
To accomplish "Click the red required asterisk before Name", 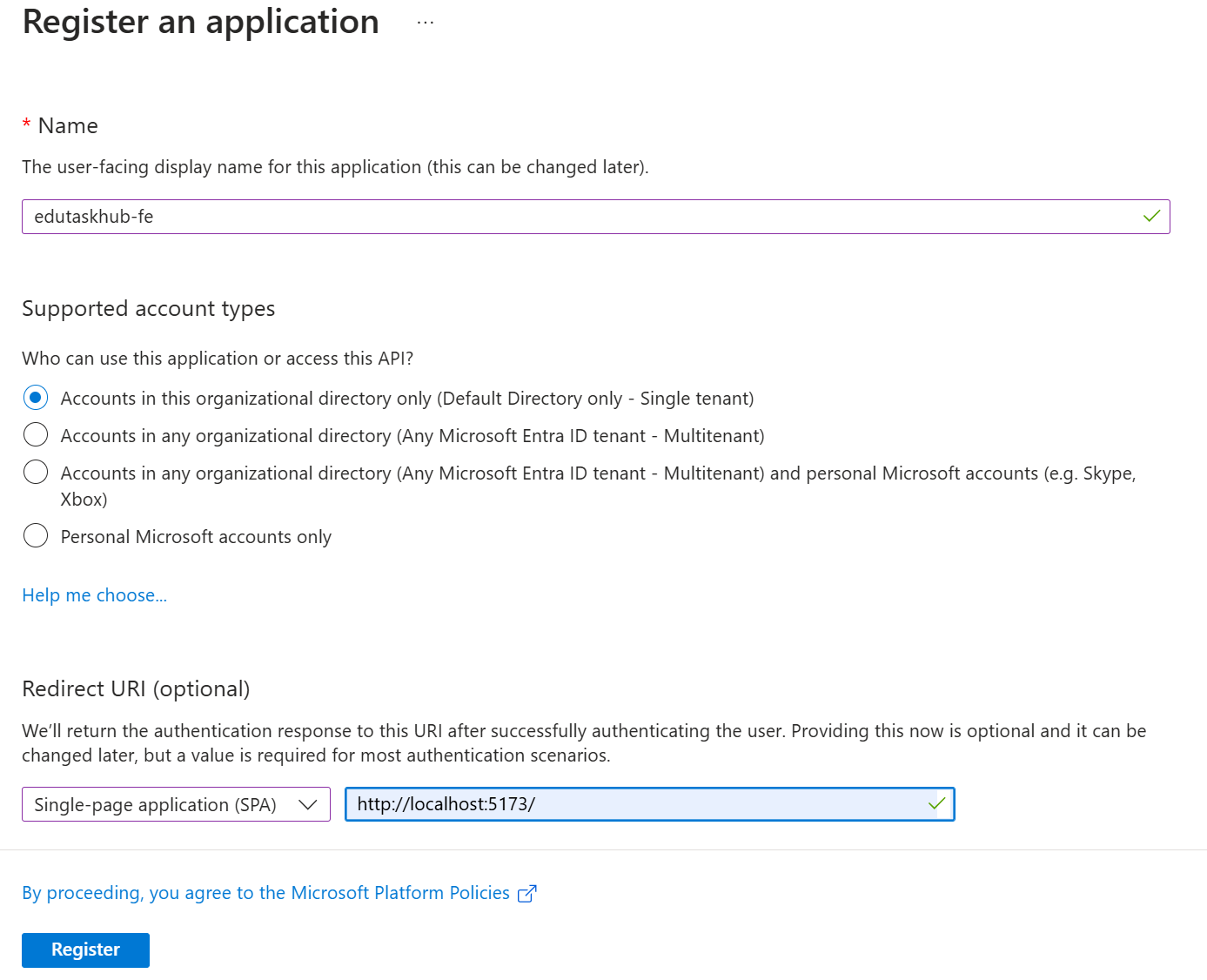I will (27, 124).
